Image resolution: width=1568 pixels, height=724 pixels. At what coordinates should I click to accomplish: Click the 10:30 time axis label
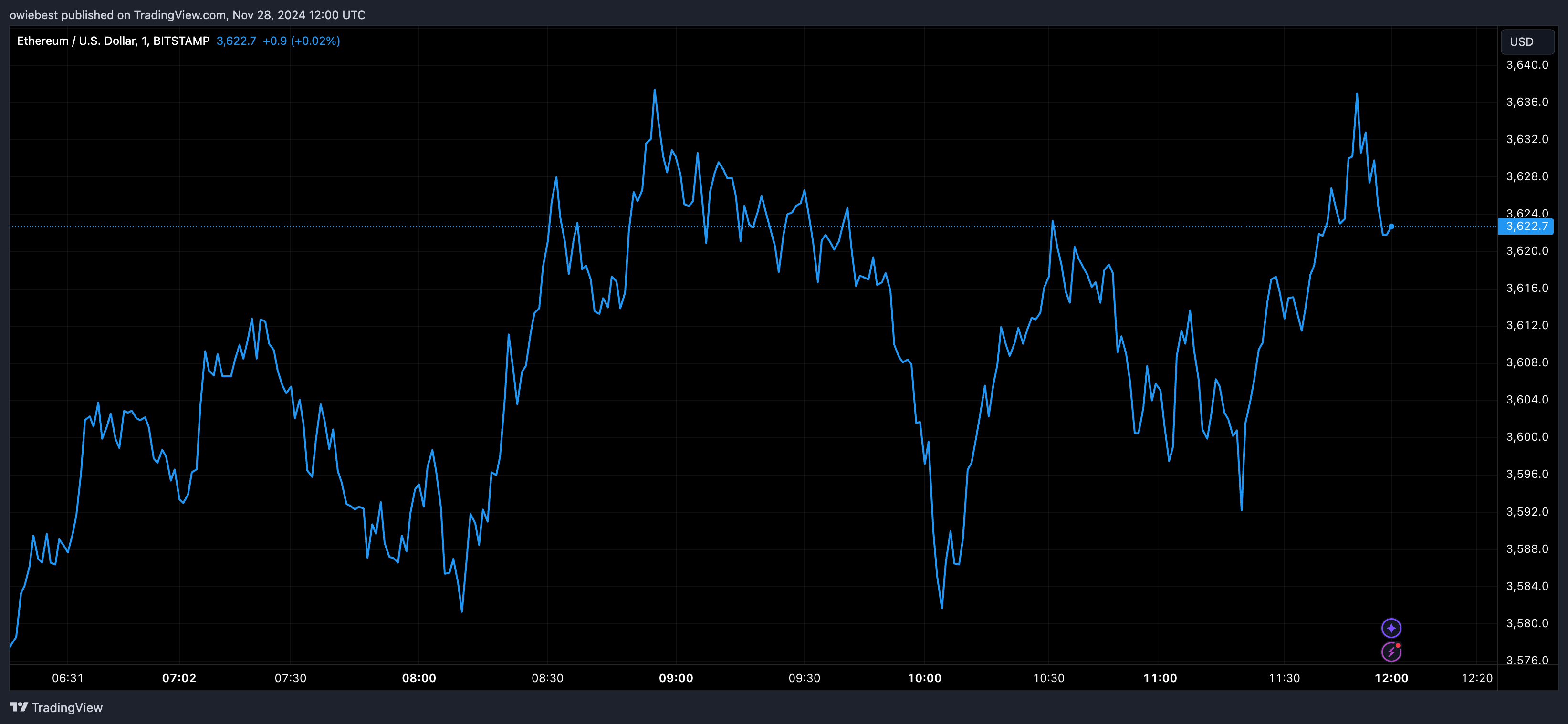coord(1049,678)
